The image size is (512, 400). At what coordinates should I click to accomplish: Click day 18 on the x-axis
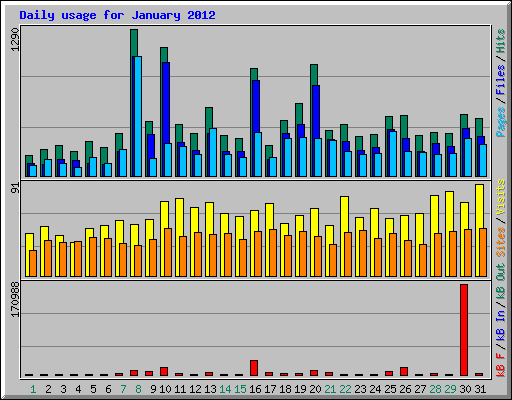click(x=285, y=389)
